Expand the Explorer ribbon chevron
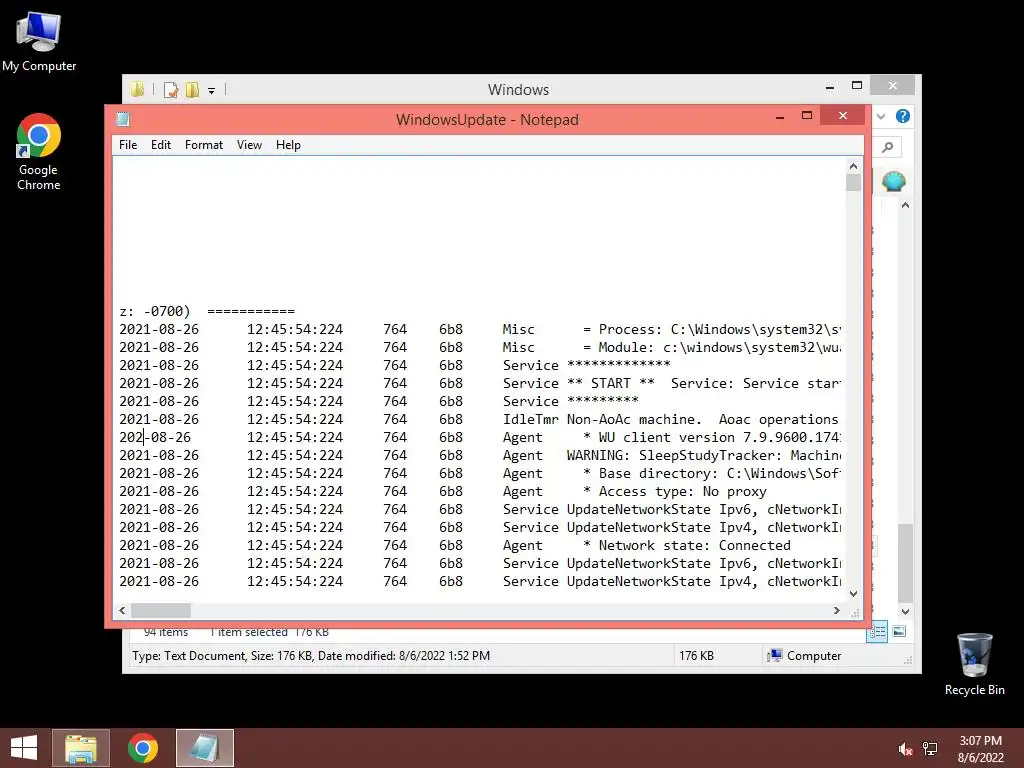1024x768 pixels. point(881,116)
